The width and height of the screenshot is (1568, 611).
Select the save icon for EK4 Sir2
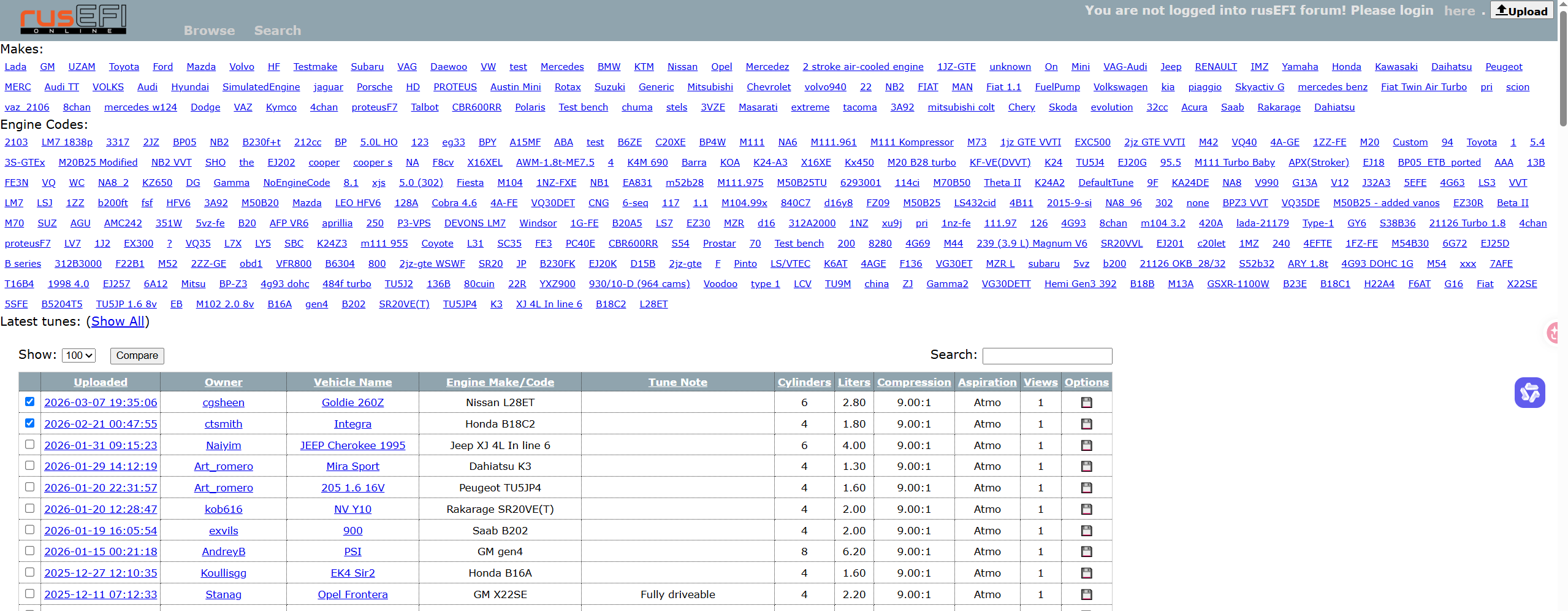coord(1087,574)
